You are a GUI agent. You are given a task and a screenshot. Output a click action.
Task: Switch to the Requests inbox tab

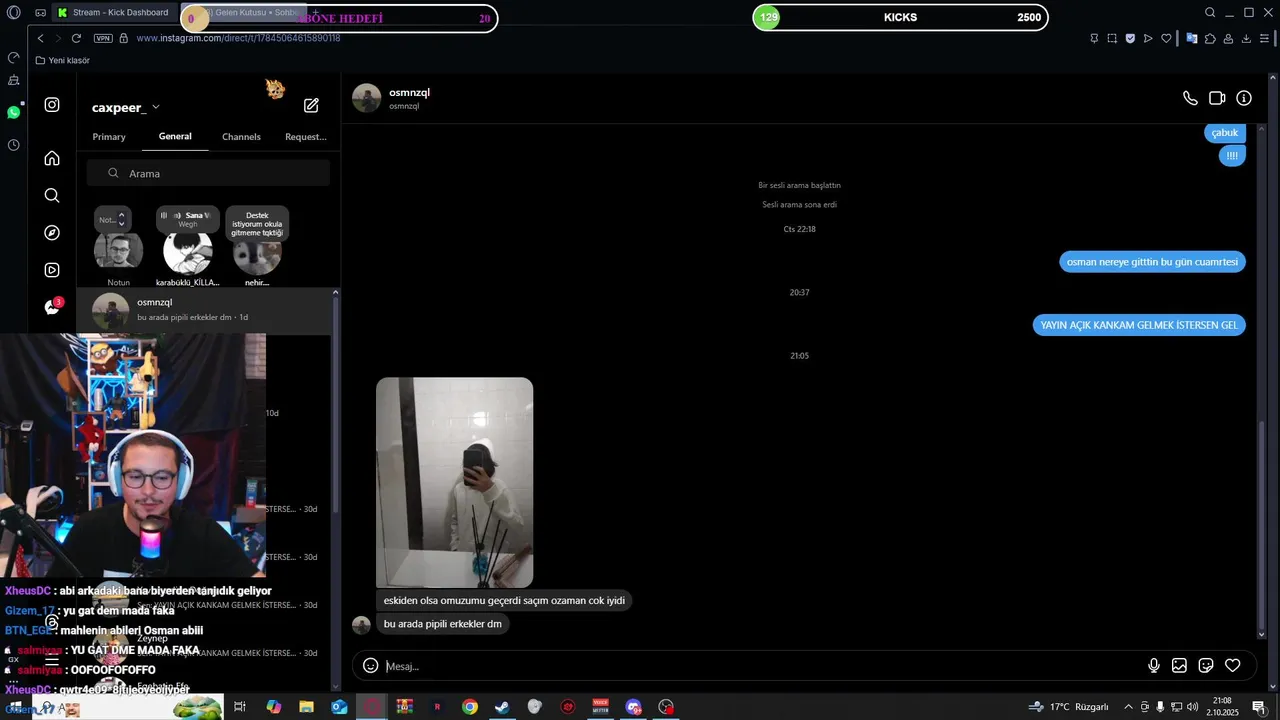pos(306,137)
